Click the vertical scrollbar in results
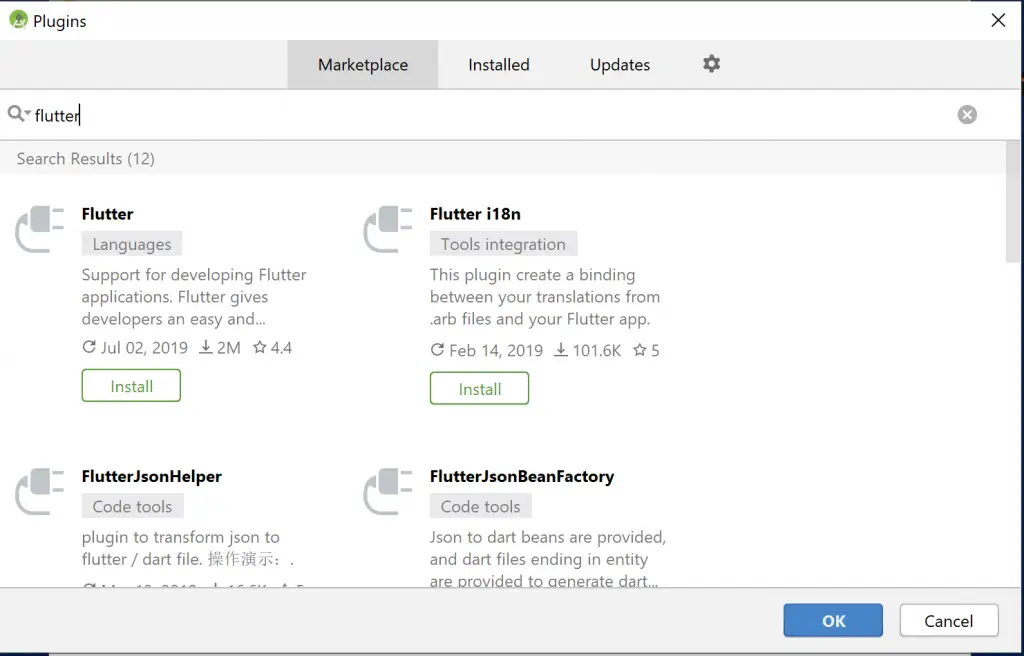The width and height of the screenshot is (1024, 656). coord(1013,202)
